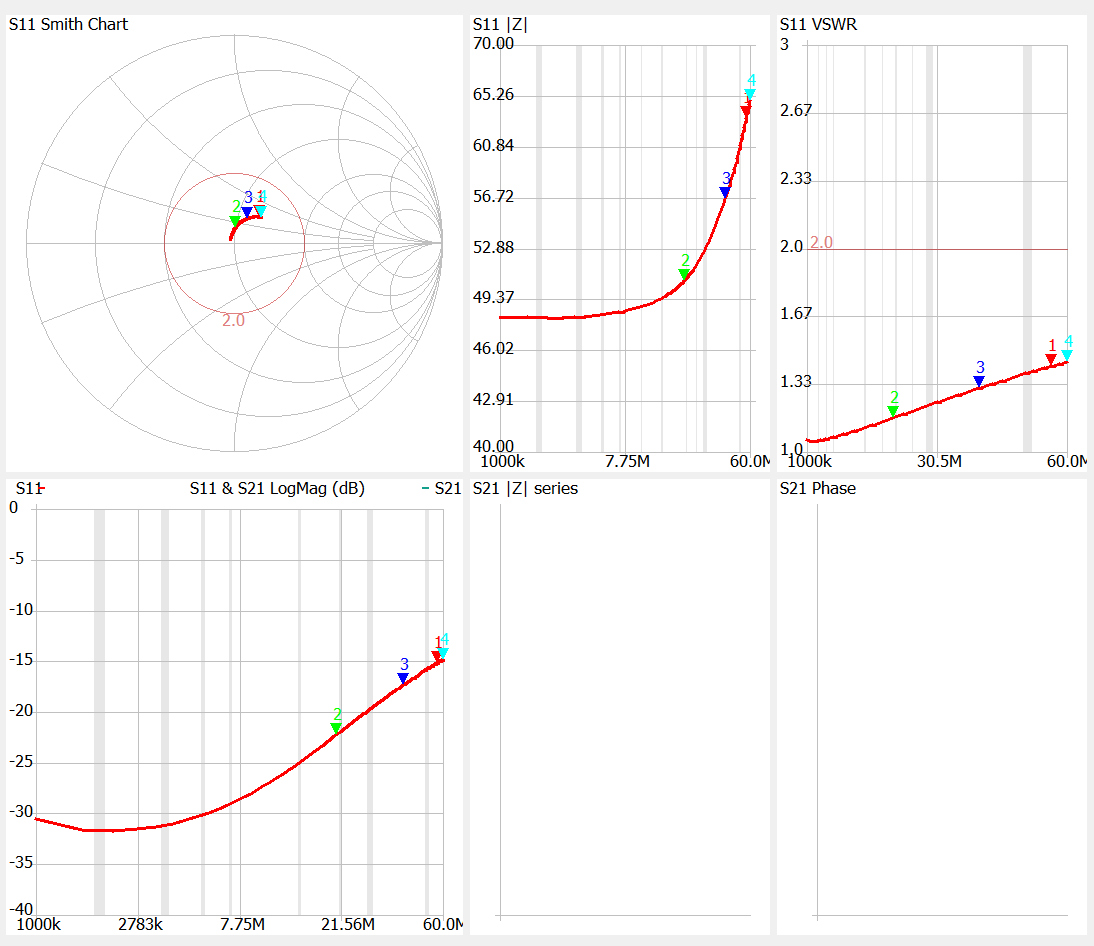Click red marker 1 on the VSWR plot
1094x946 pixels.
point(1051,359)
